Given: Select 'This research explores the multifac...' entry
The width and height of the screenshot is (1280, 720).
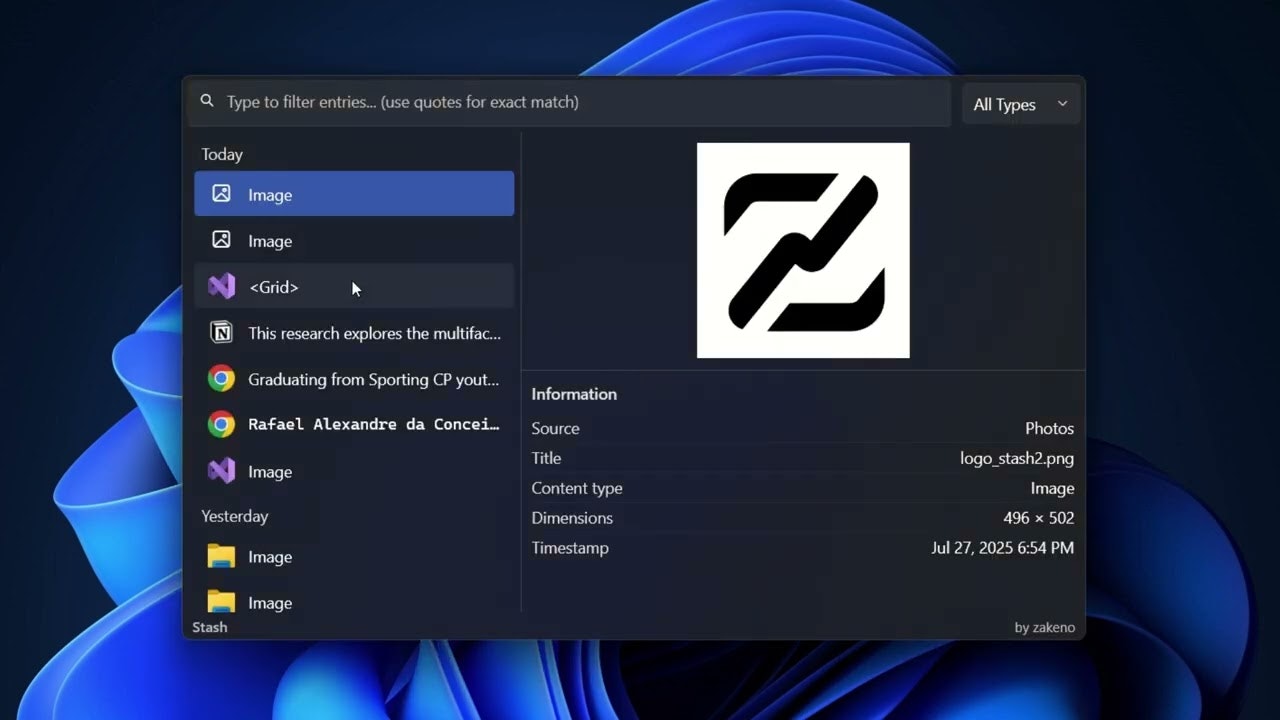Looking at the screenshot, I should (354, 333).
